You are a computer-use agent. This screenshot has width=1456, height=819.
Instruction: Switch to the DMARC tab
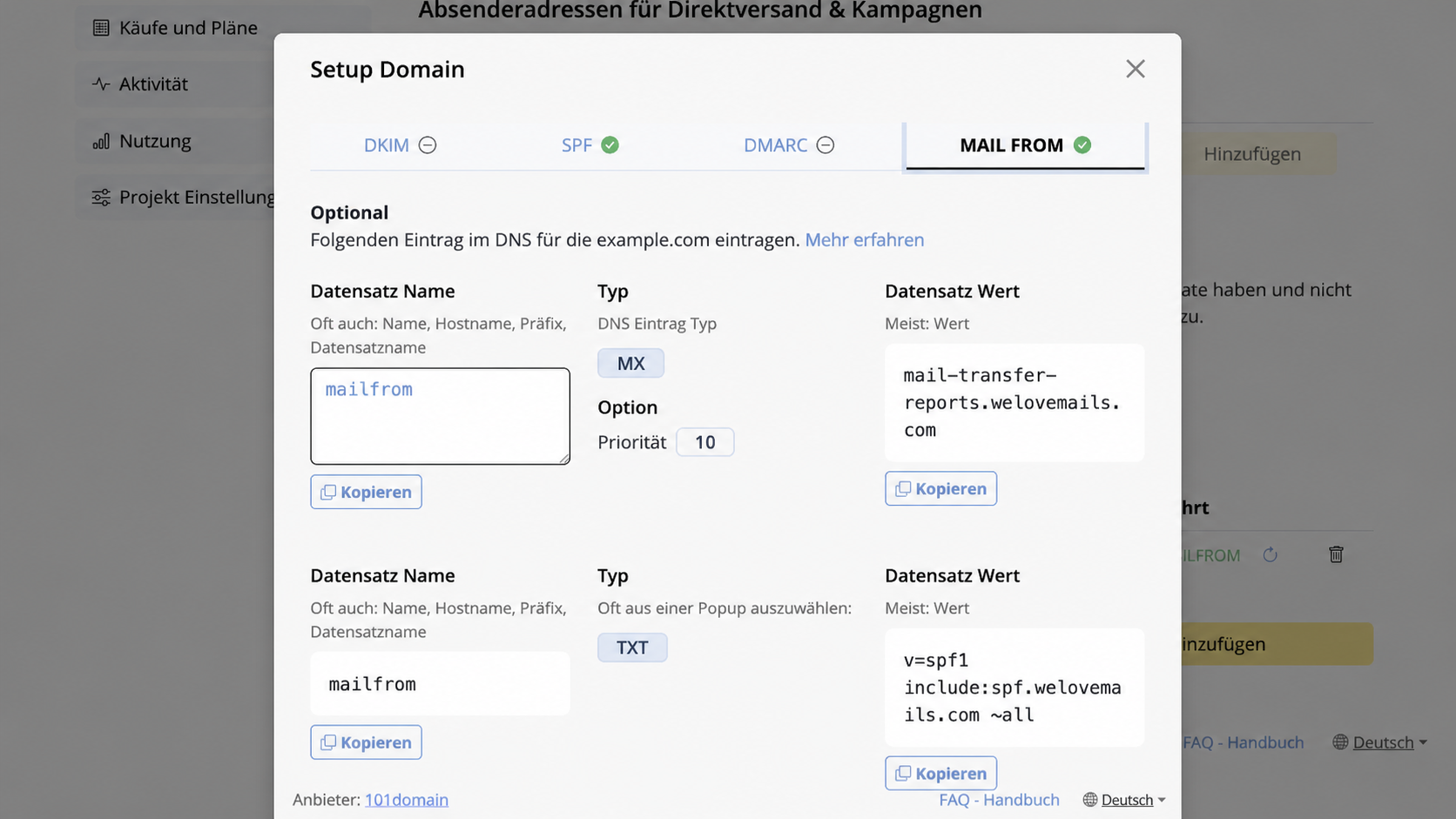pyautogui.click(x=788, y=145)
